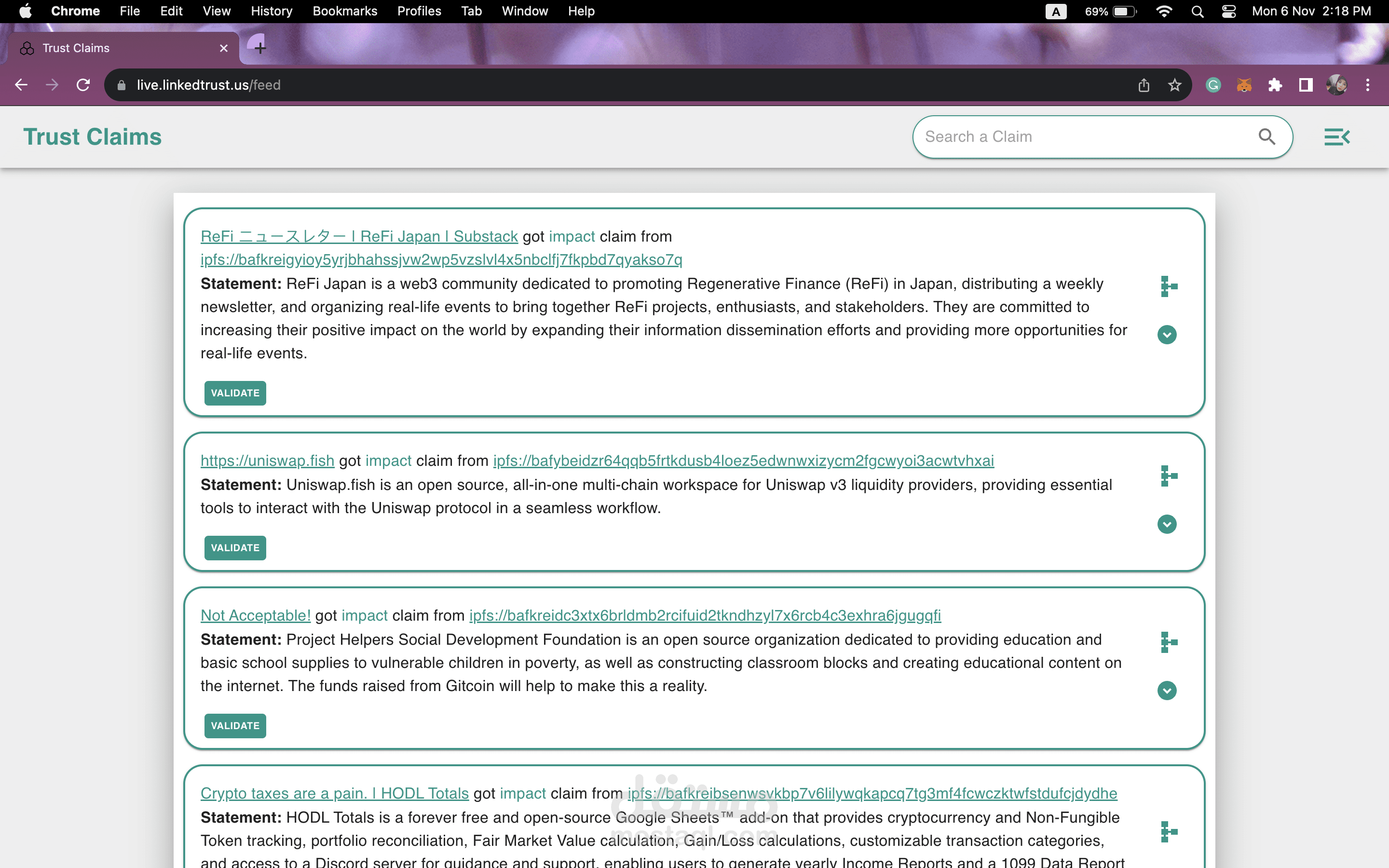Open Chrome profile avatar
The height and width of the screenshot is (868, 1389).
(1337, 85)
